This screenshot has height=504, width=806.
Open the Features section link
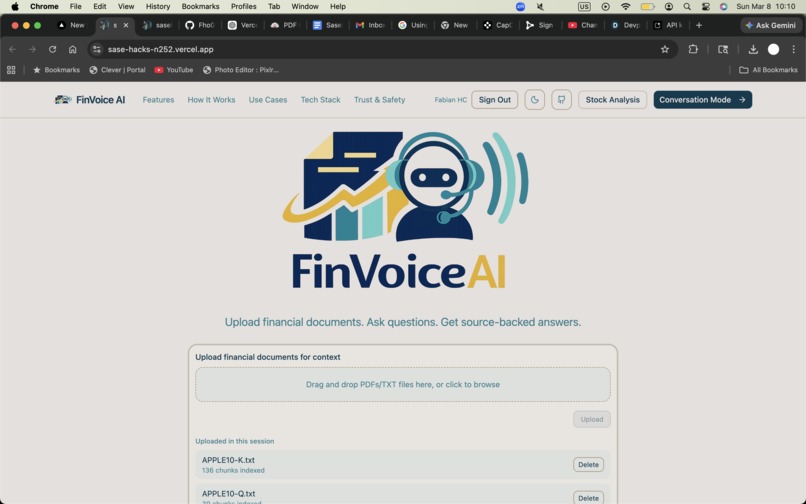(158, 100)
